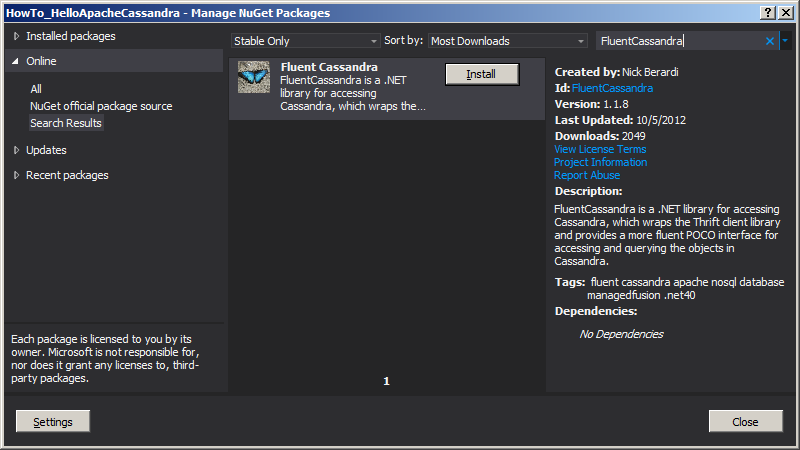Select NuGet official package source
800x450 pixels.
[101, 106]
